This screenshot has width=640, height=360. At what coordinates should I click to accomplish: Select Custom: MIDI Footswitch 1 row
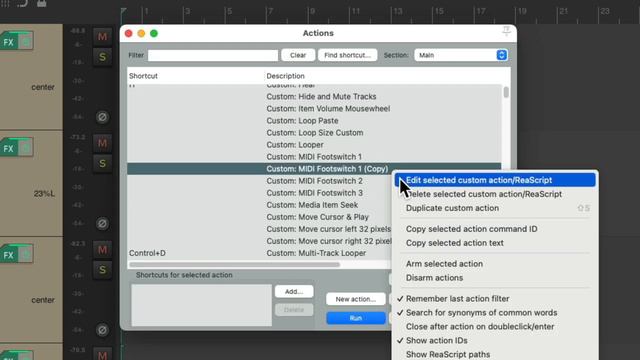click(314, 157)
